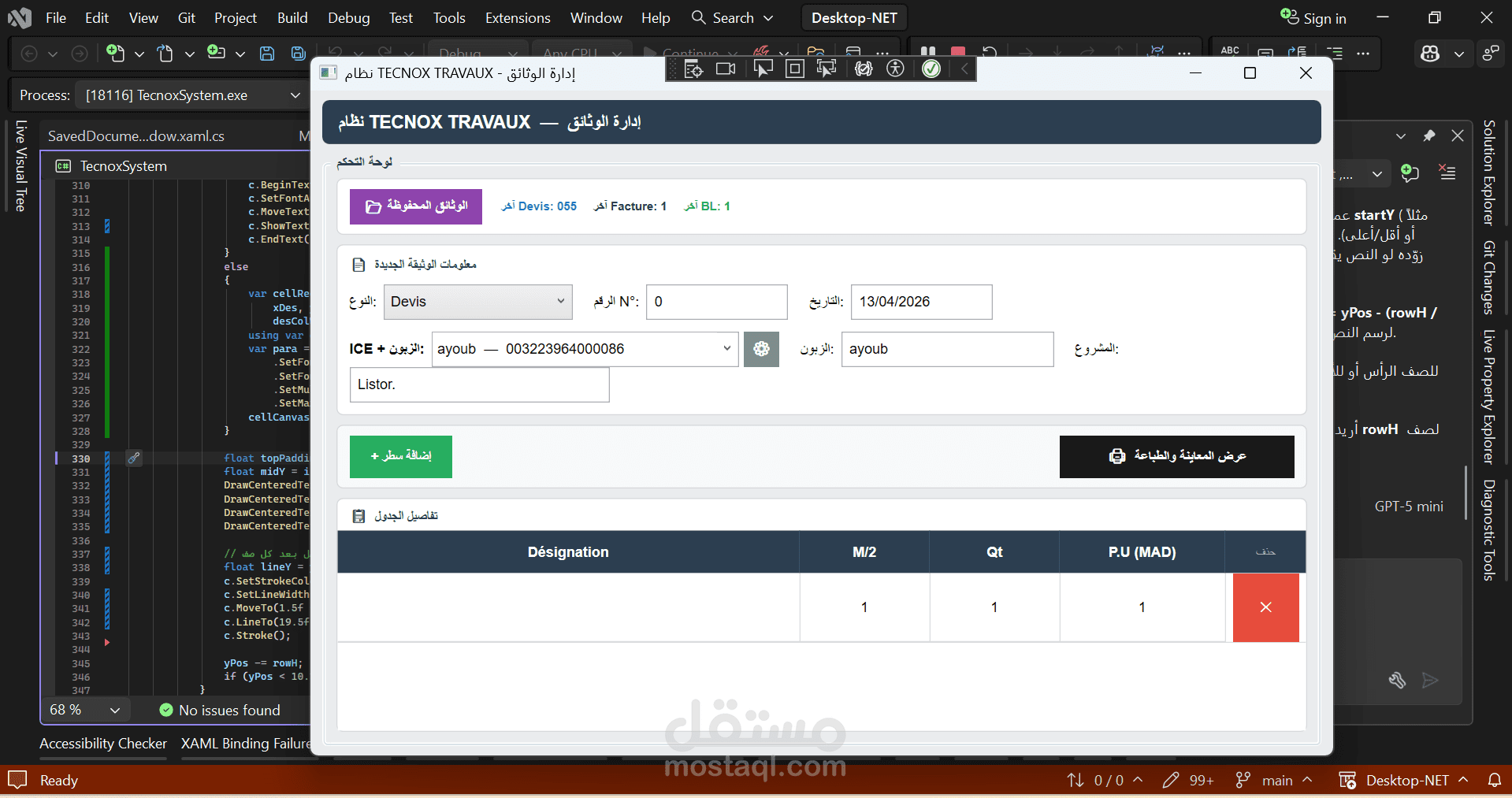Click the 99+ pending changes pencil indicator

(x=1188, y=781)
